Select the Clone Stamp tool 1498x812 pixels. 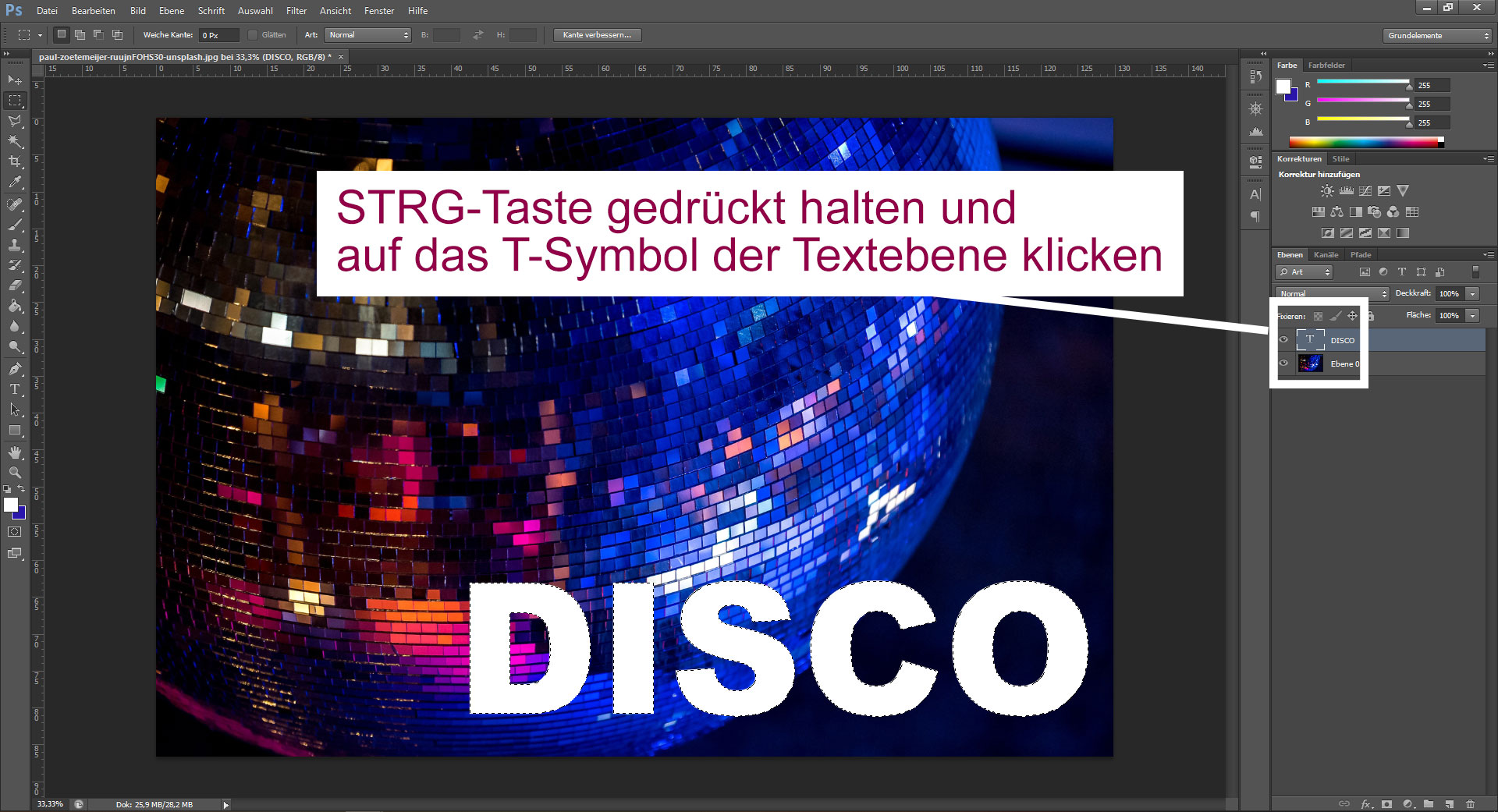pos(15,245)
